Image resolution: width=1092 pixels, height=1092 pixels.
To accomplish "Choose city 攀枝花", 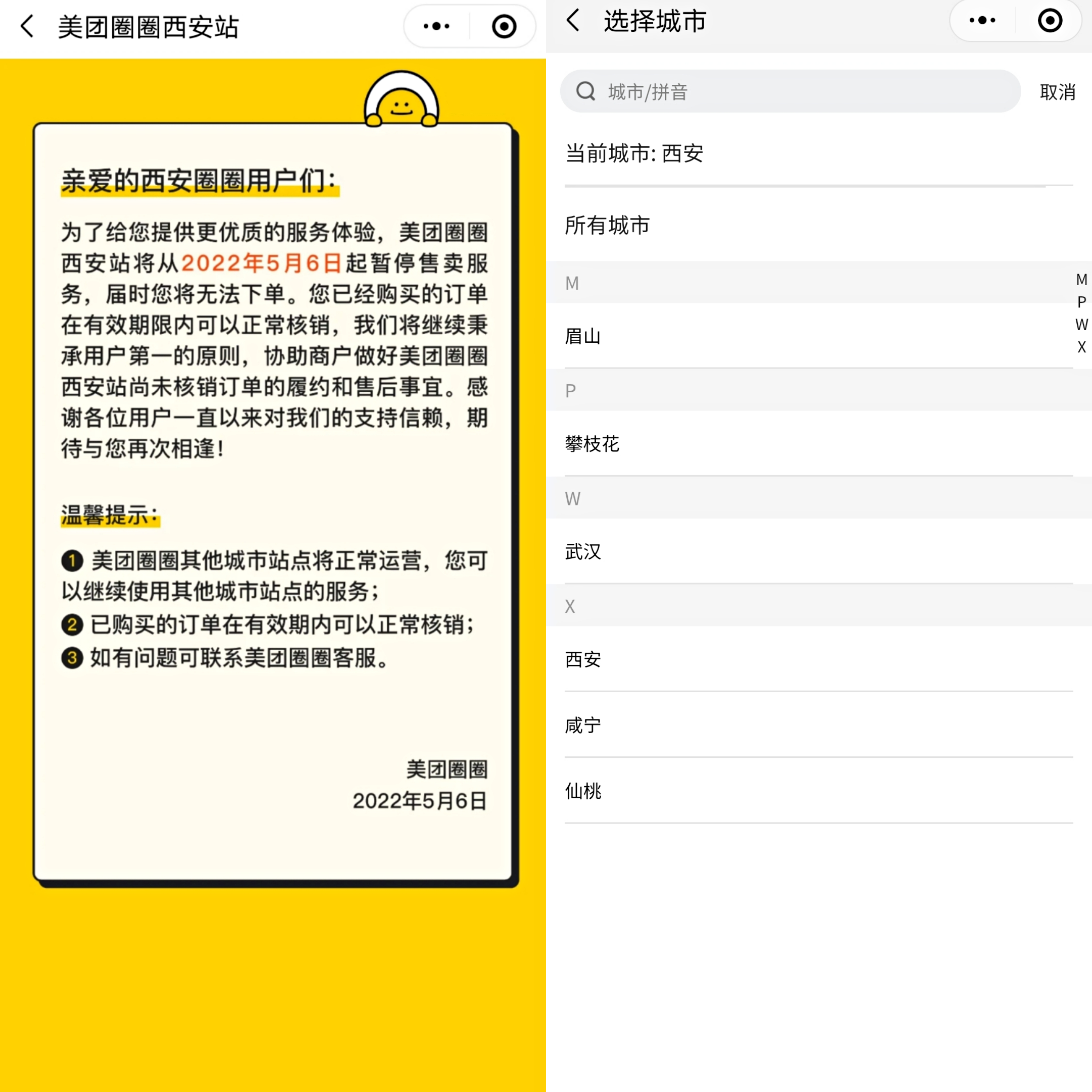I will click(592, 444).
